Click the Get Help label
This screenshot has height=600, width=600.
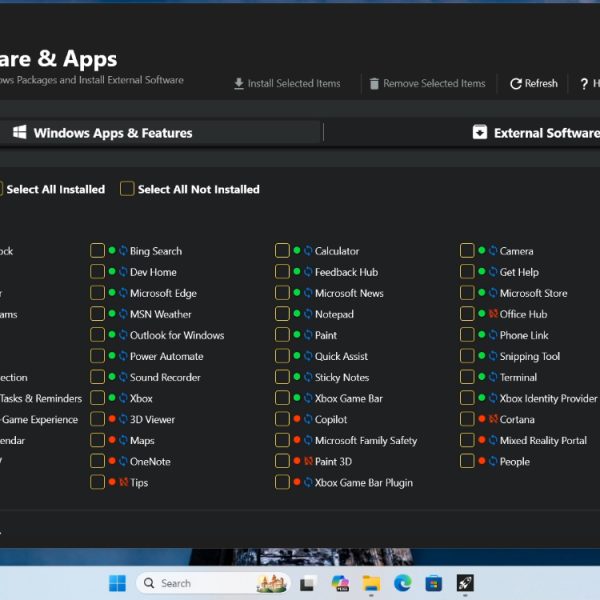click(x=519, y=272)
